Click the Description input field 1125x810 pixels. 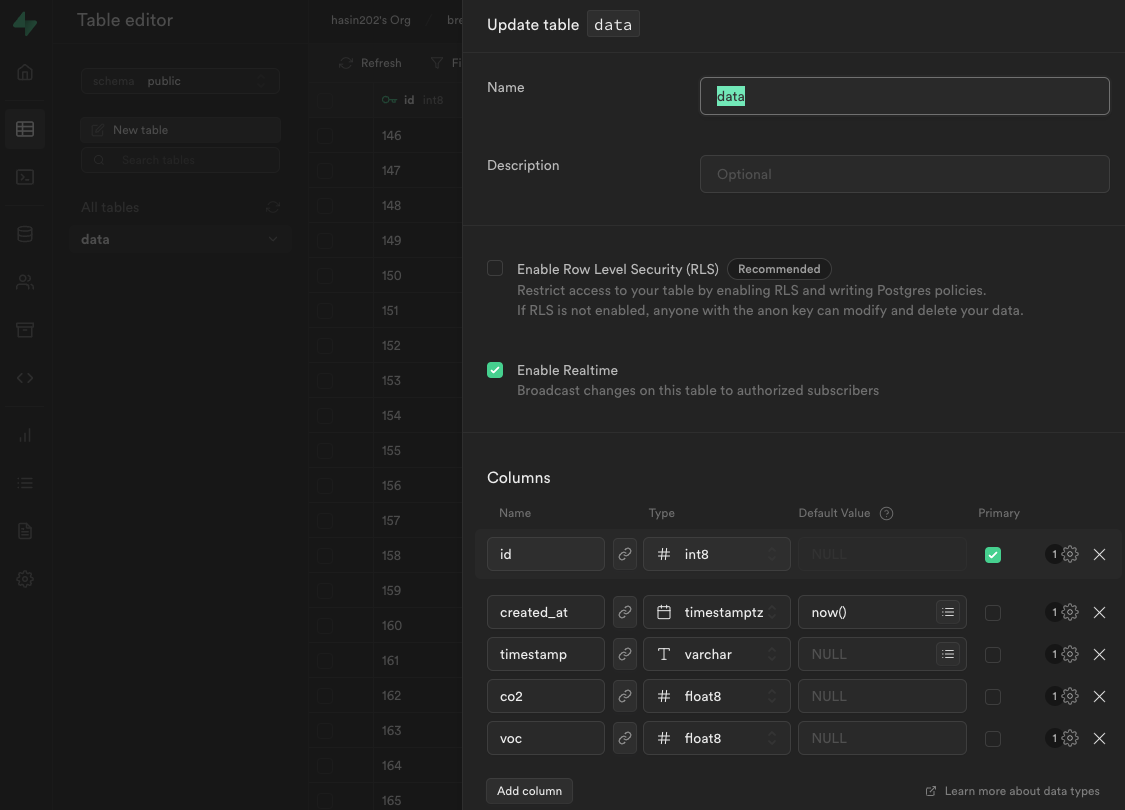[x=904, y=174]
